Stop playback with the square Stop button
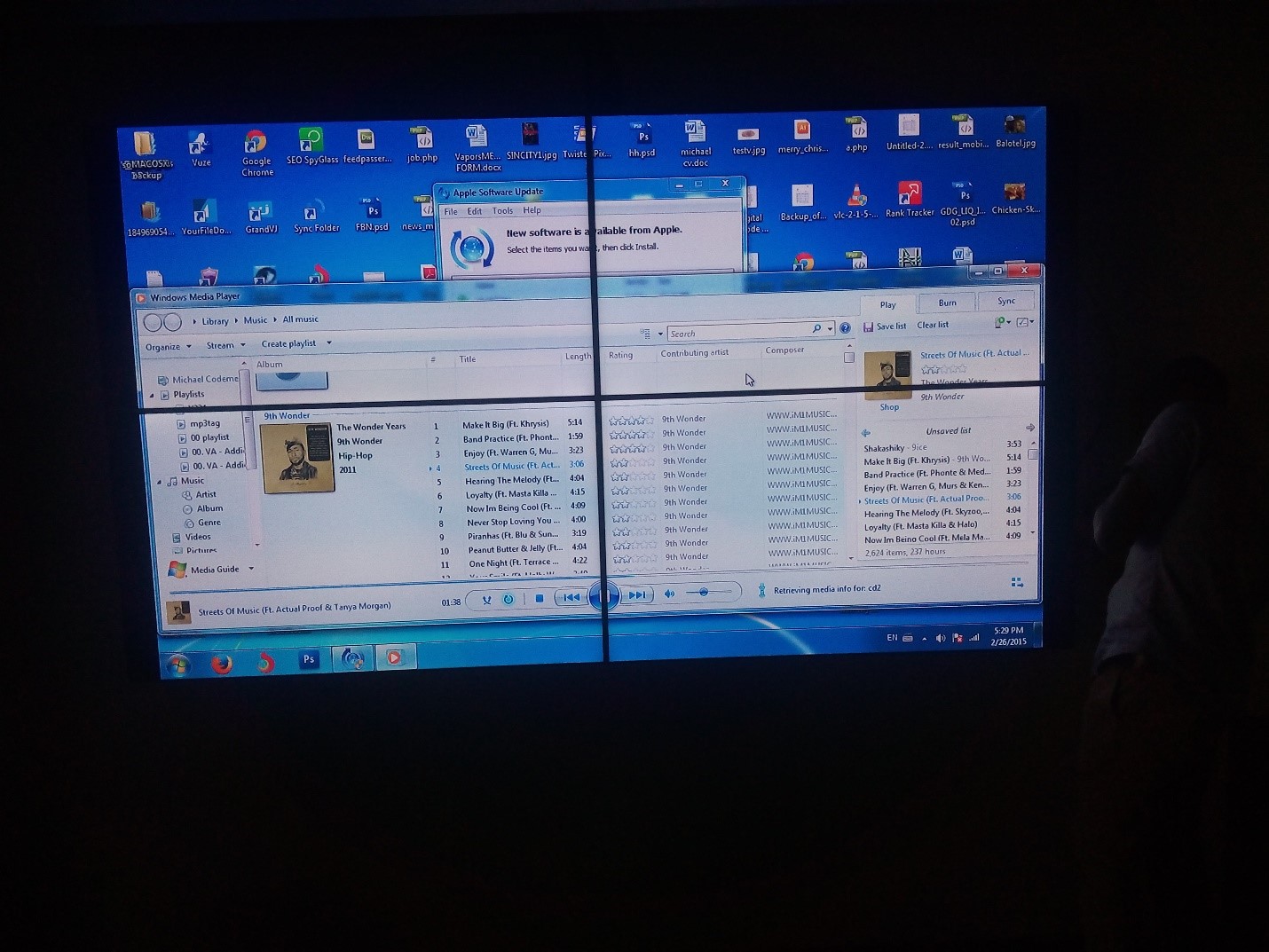The image size is (1269, 952). pyautogui.click(x=539, y=599)
